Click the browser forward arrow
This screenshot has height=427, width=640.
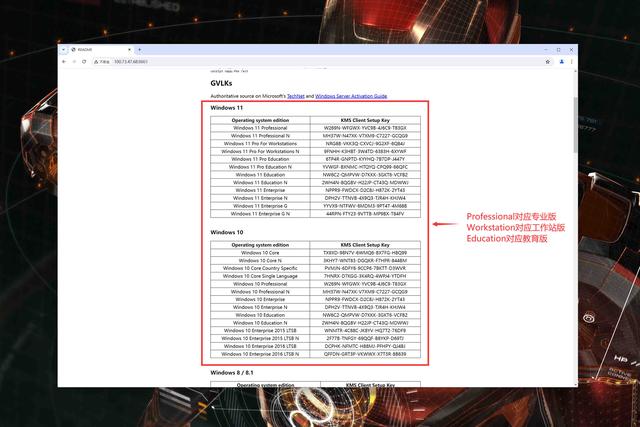coord(74,62)
